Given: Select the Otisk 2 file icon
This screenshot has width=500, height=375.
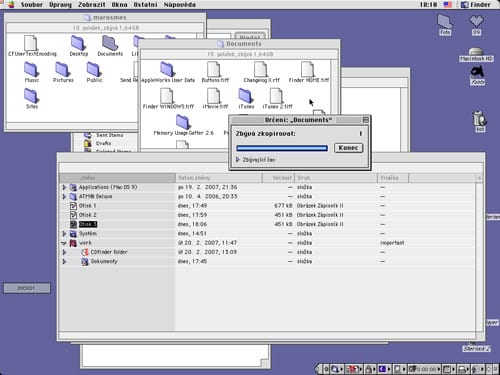Looking at the screenshot, I should pyautogui.click(x=73, y=215).
